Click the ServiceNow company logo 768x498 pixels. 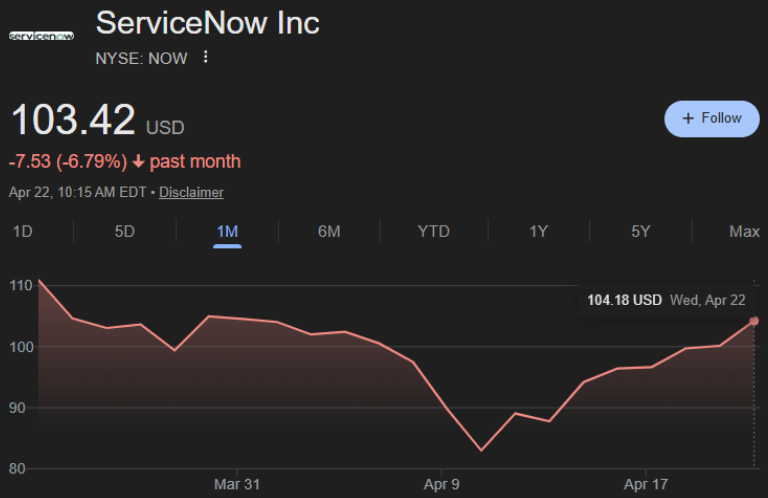tap(41, 36)
